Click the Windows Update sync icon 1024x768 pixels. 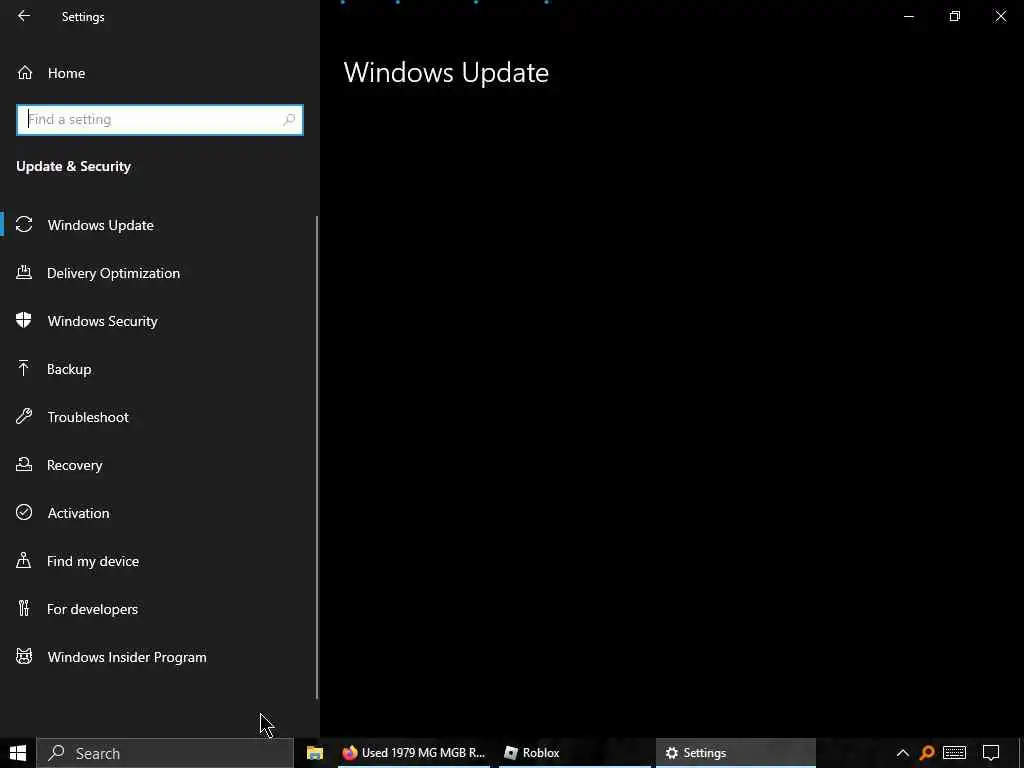click(x=24, y=225)
